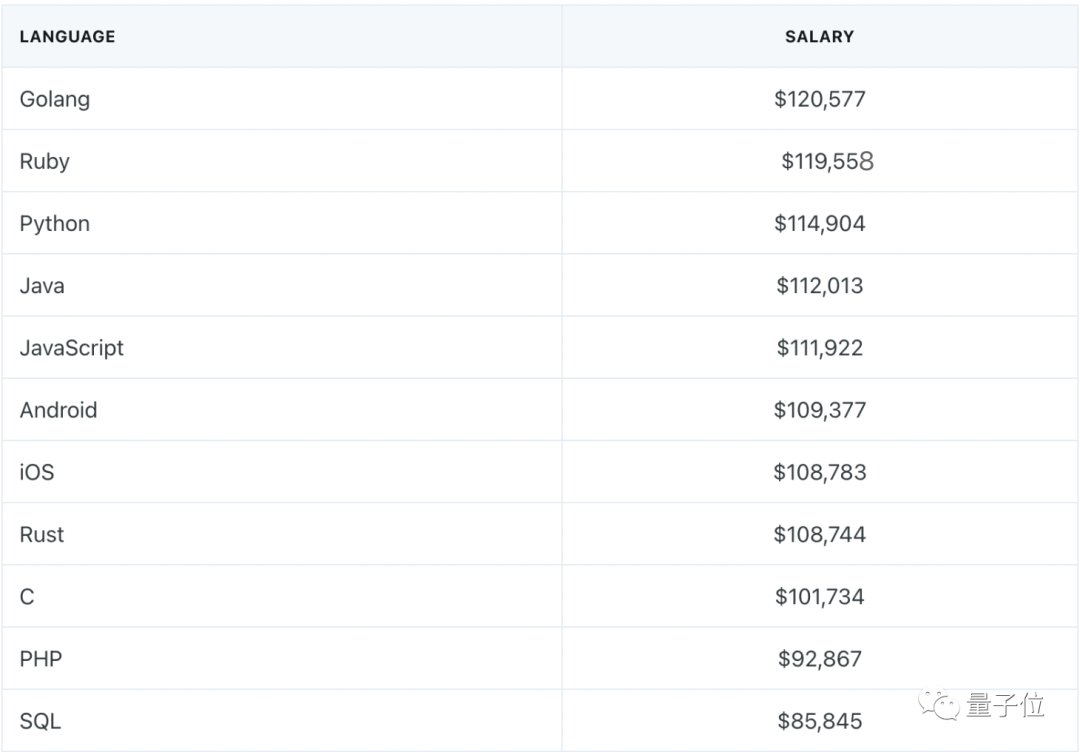Click the LANGUAGE column header

click(x=68, y=36)
